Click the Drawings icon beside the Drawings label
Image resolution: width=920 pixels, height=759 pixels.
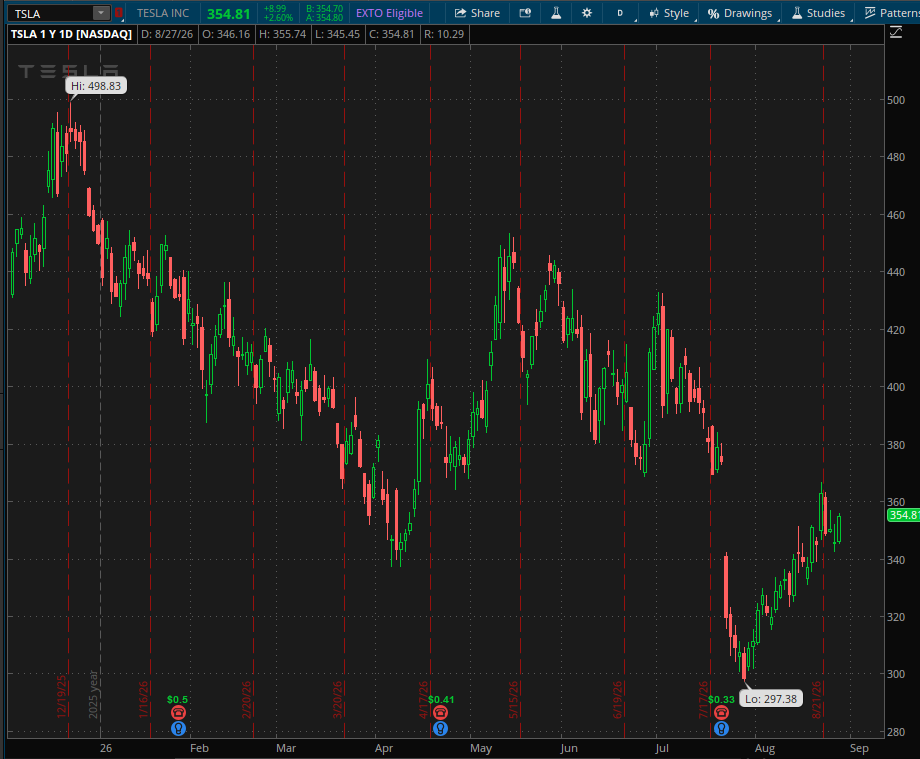(x=713, y=13)
